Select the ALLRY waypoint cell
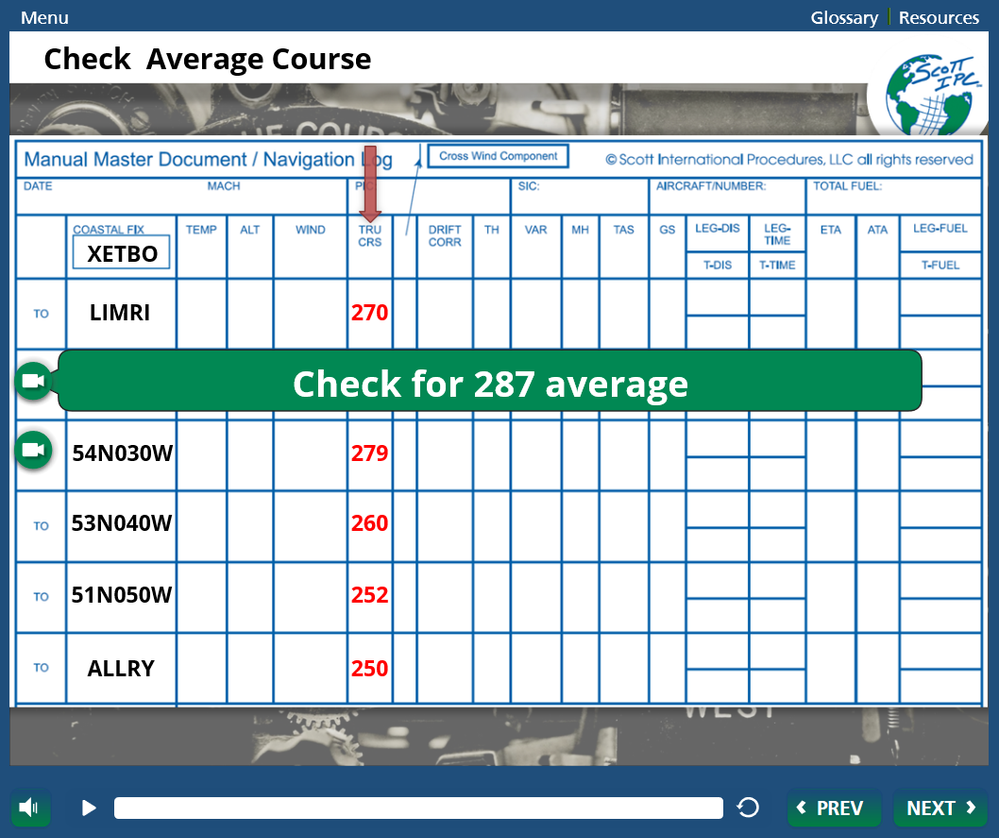The height and width of the screenshot is (838, 999). click(121, 668)
